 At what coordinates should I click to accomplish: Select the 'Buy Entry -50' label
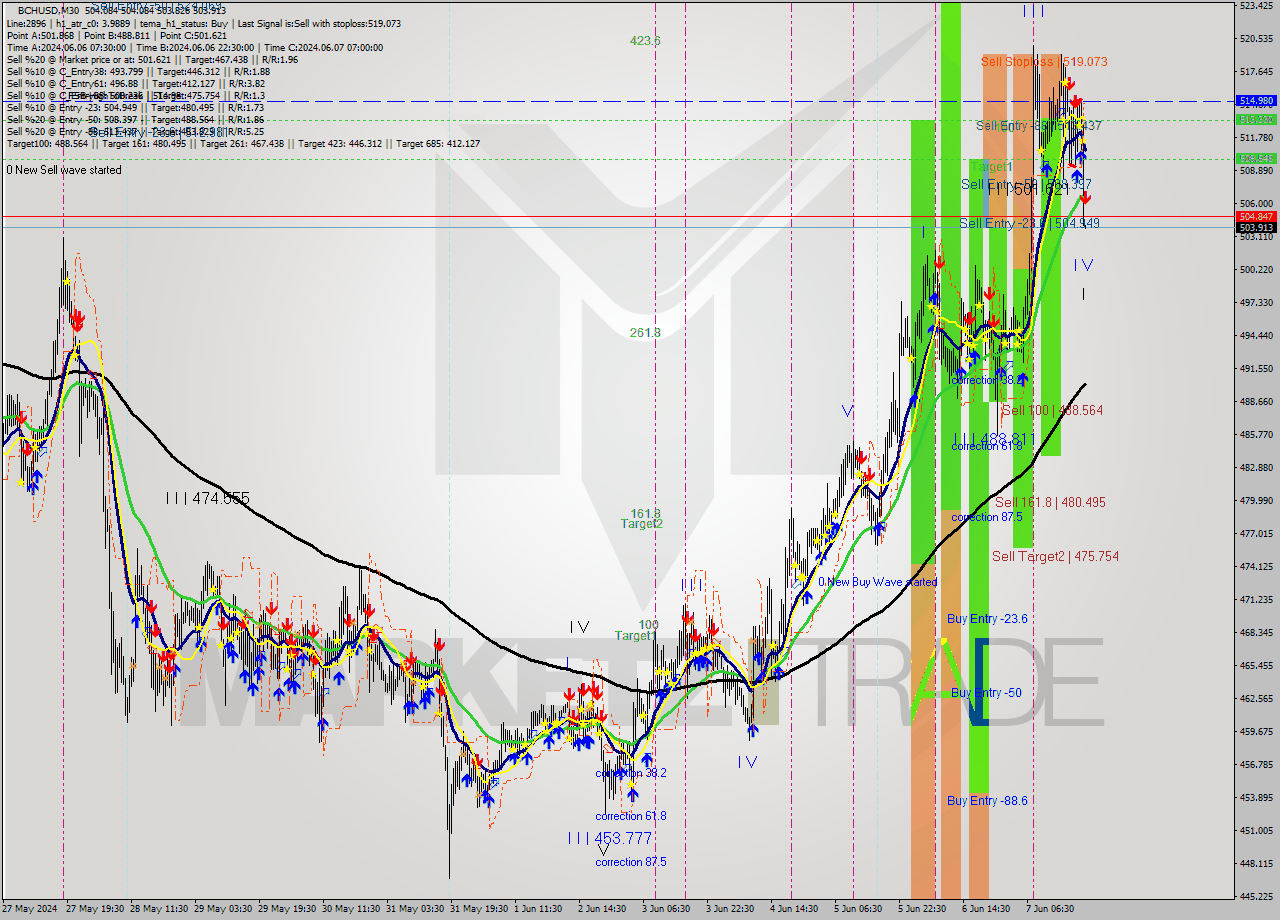(986, 693)
